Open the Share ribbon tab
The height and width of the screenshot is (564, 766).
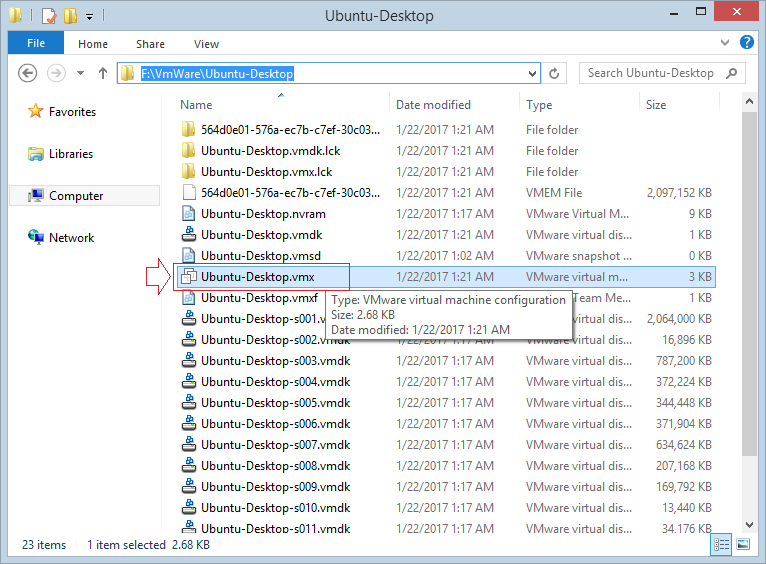pos(150,44)
